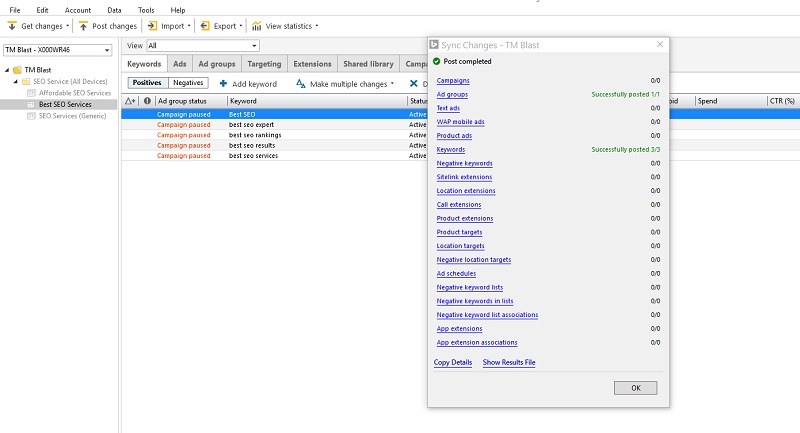Open the Get changes dropdown arrow
The image size is (800, 433).
(x=67, y=26)
